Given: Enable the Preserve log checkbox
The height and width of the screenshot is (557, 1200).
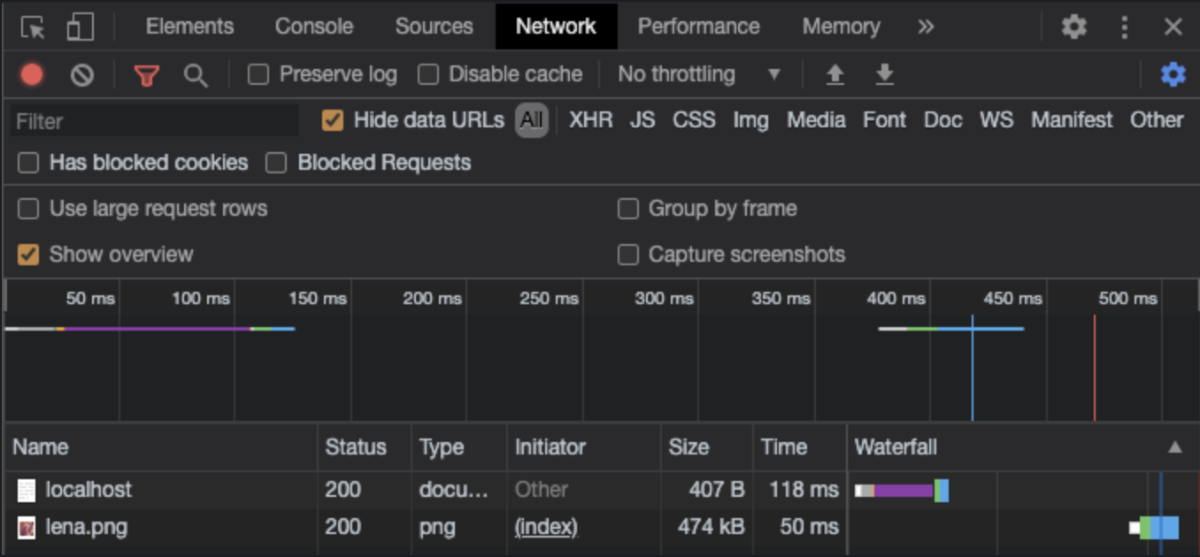Looking at the screenshot, I should (x=259, y=75).
